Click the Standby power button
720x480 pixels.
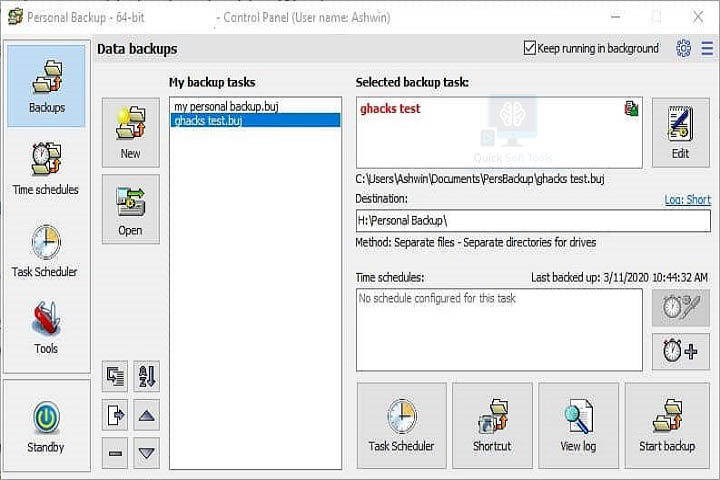coord(46,426)
